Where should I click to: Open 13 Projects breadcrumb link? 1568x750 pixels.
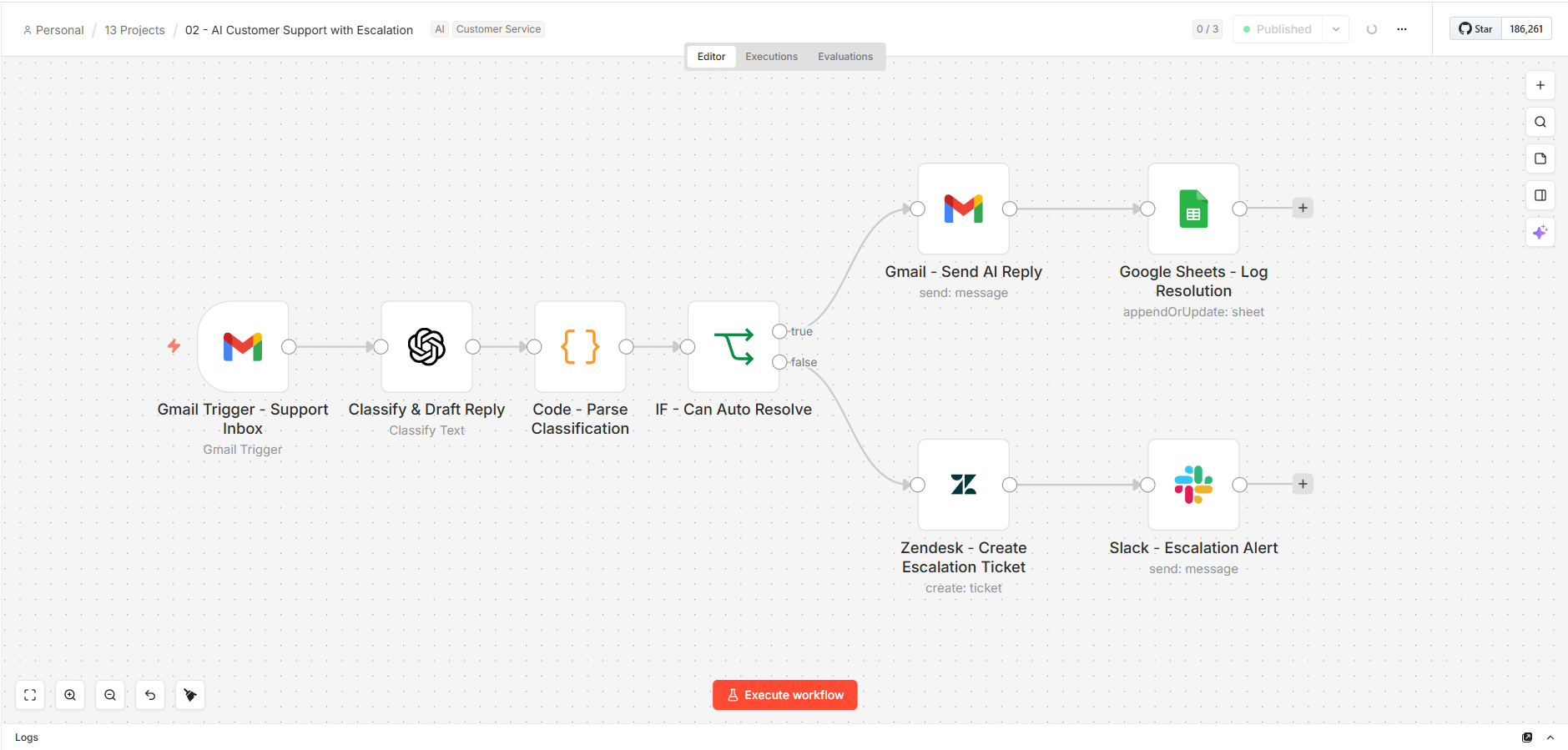tap(134, 30)
